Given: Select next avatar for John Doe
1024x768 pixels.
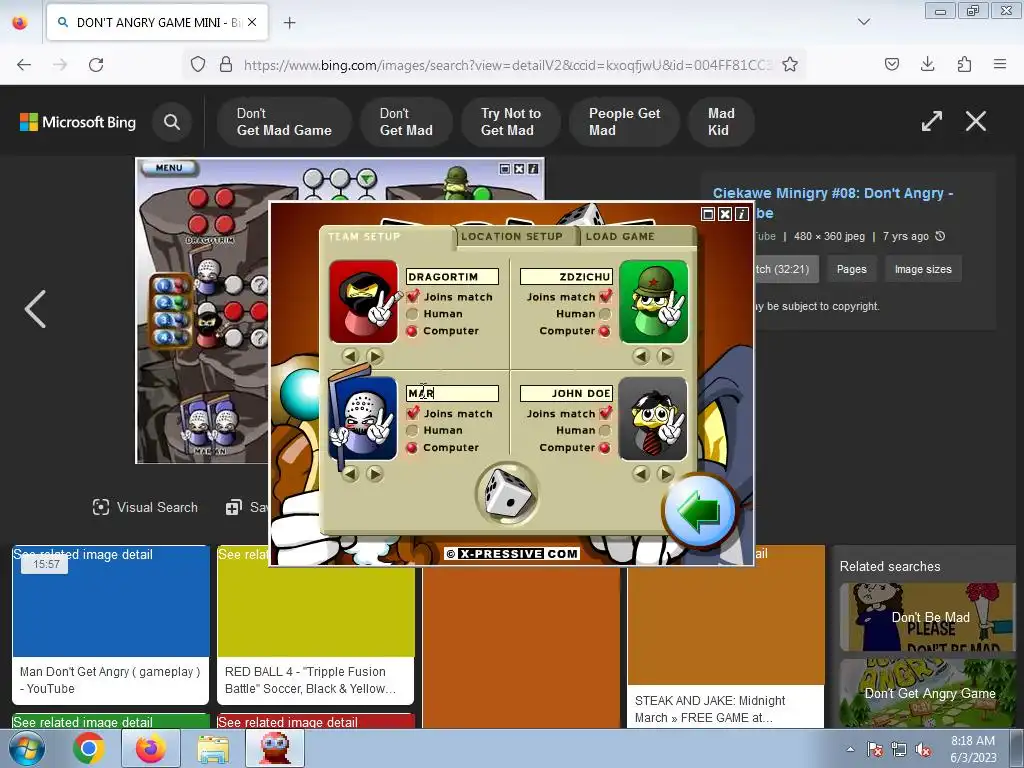Looking at the screenshot, I should point(665,473).
